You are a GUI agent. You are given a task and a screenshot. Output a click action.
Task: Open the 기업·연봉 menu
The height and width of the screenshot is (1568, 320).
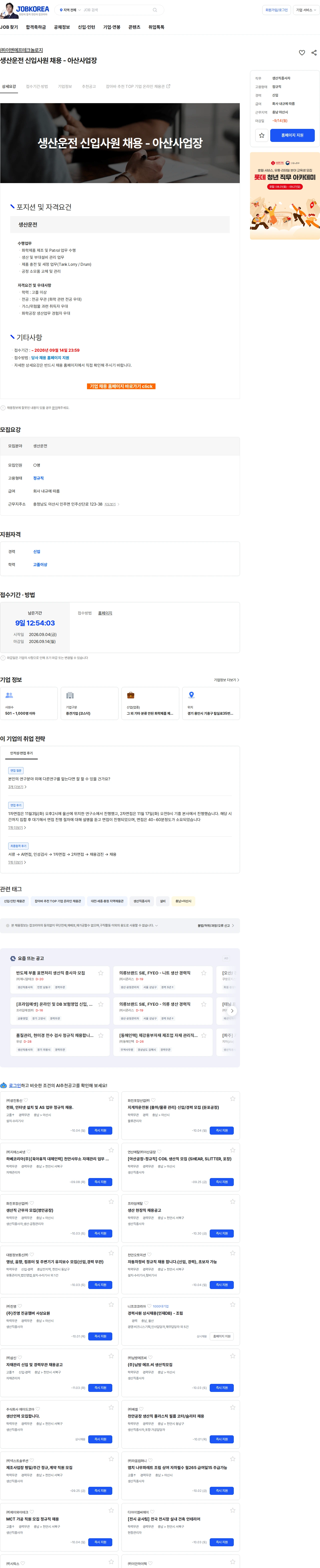pyautogui.click(x=111, y=27)
